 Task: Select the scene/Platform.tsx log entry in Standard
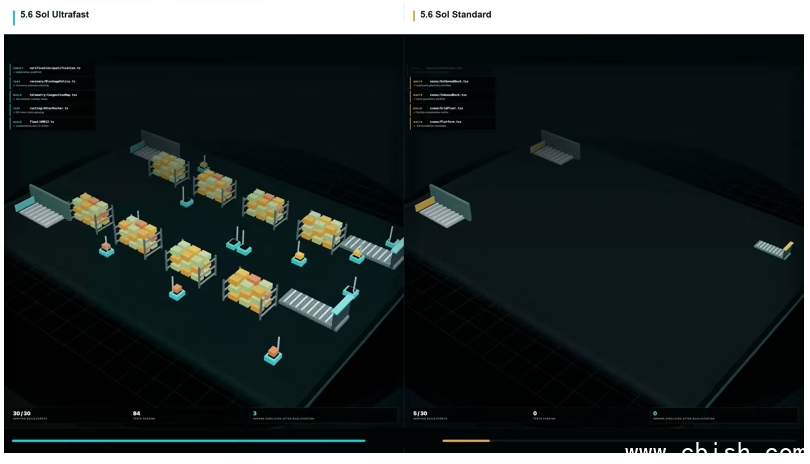click(453, 123)
